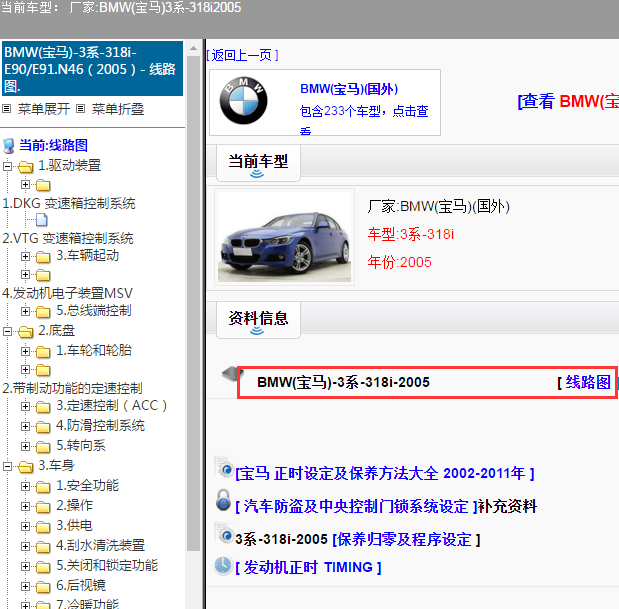This screenshot has height=609, width=619.
Task: Select the 当前车型 tab
Action: (258, 163)
